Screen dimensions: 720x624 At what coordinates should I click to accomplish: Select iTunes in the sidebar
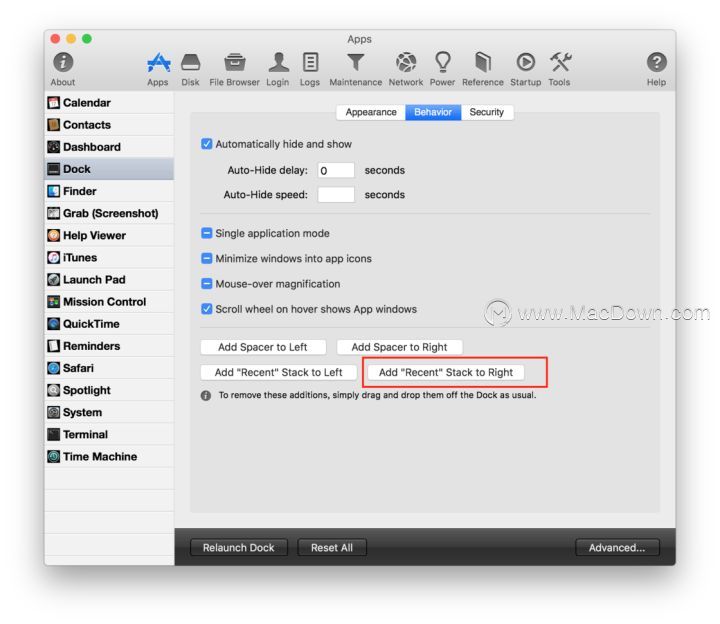[109, 257]
